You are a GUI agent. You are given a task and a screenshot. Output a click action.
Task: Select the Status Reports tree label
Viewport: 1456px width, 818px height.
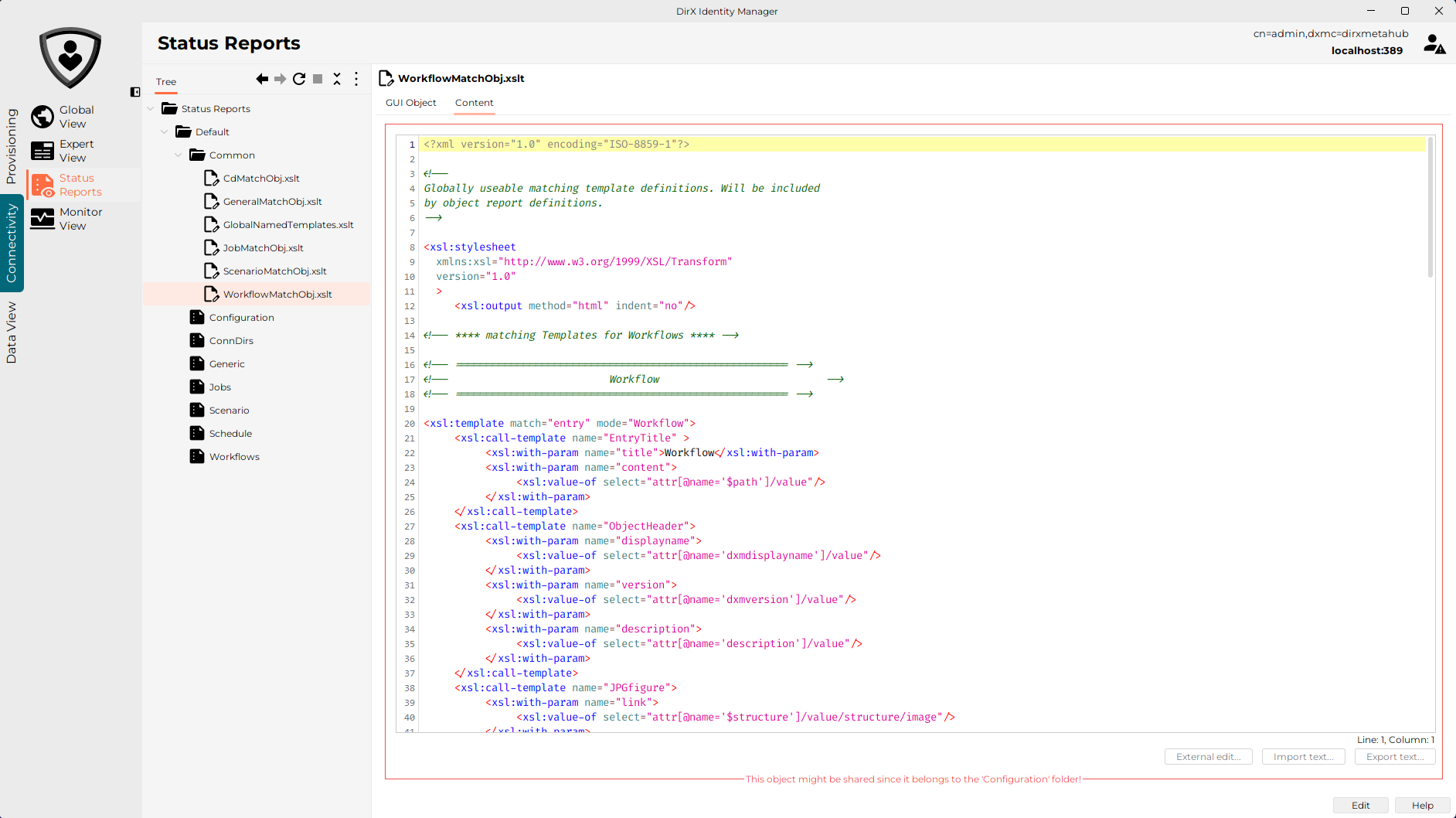pyautogui.click(x=216, y=109)
